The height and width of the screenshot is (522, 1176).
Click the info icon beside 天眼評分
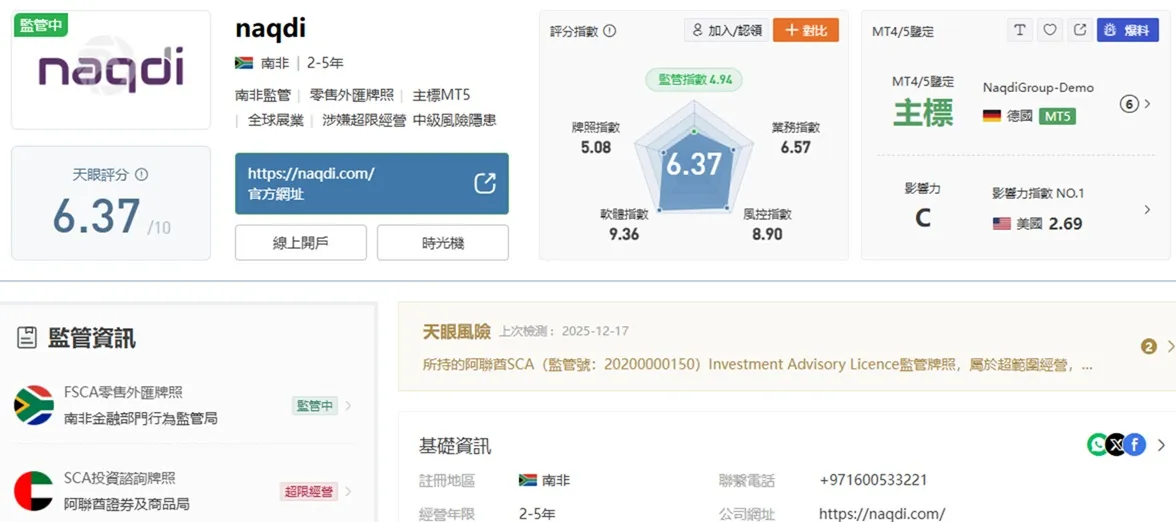141,174
